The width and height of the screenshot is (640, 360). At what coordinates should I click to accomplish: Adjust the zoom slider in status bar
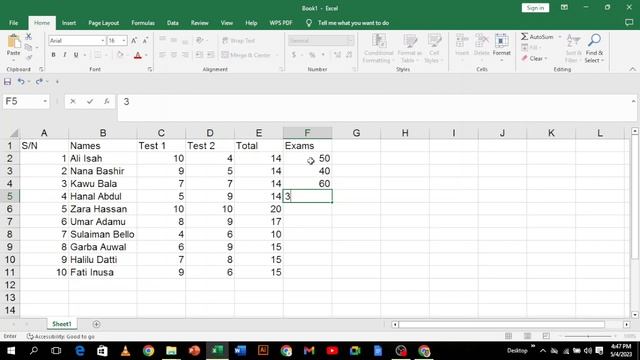click(x=588, y=336)
